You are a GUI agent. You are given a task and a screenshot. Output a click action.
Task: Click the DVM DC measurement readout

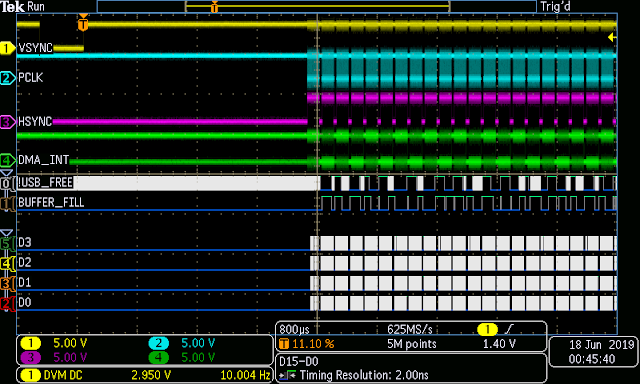[x=144, y=375]
